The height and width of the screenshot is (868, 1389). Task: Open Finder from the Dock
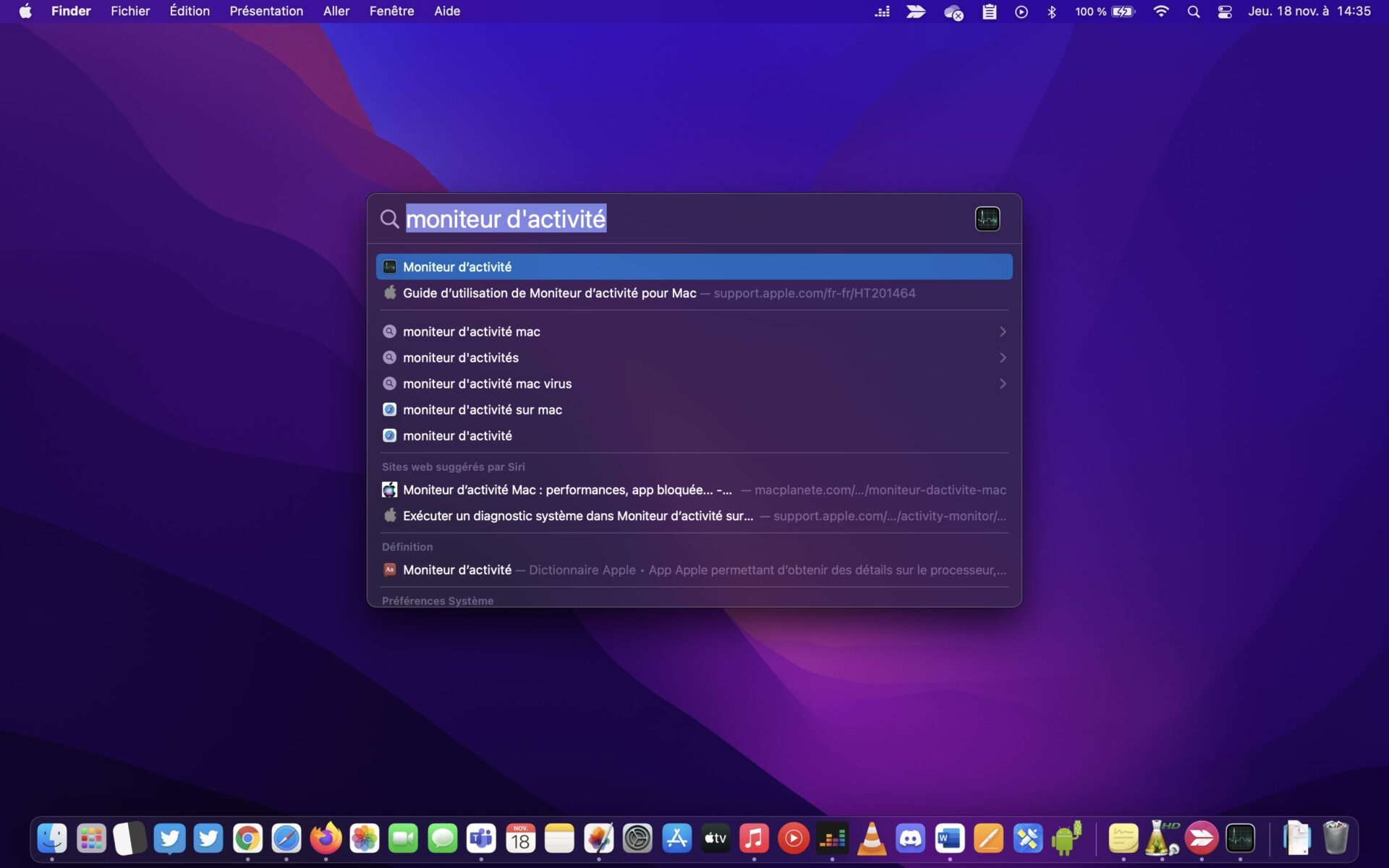(x=52, y=838)
